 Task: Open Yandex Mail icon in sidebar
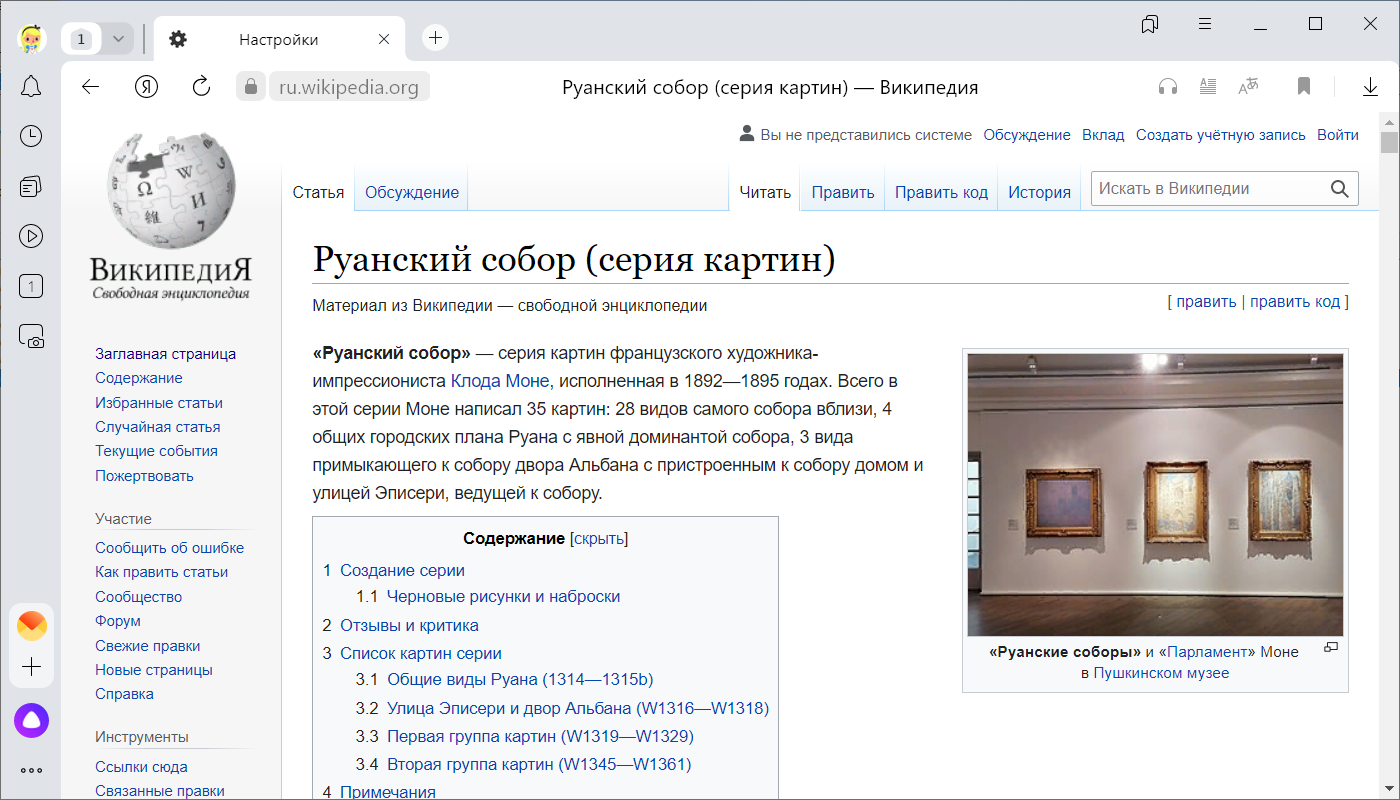31,626
